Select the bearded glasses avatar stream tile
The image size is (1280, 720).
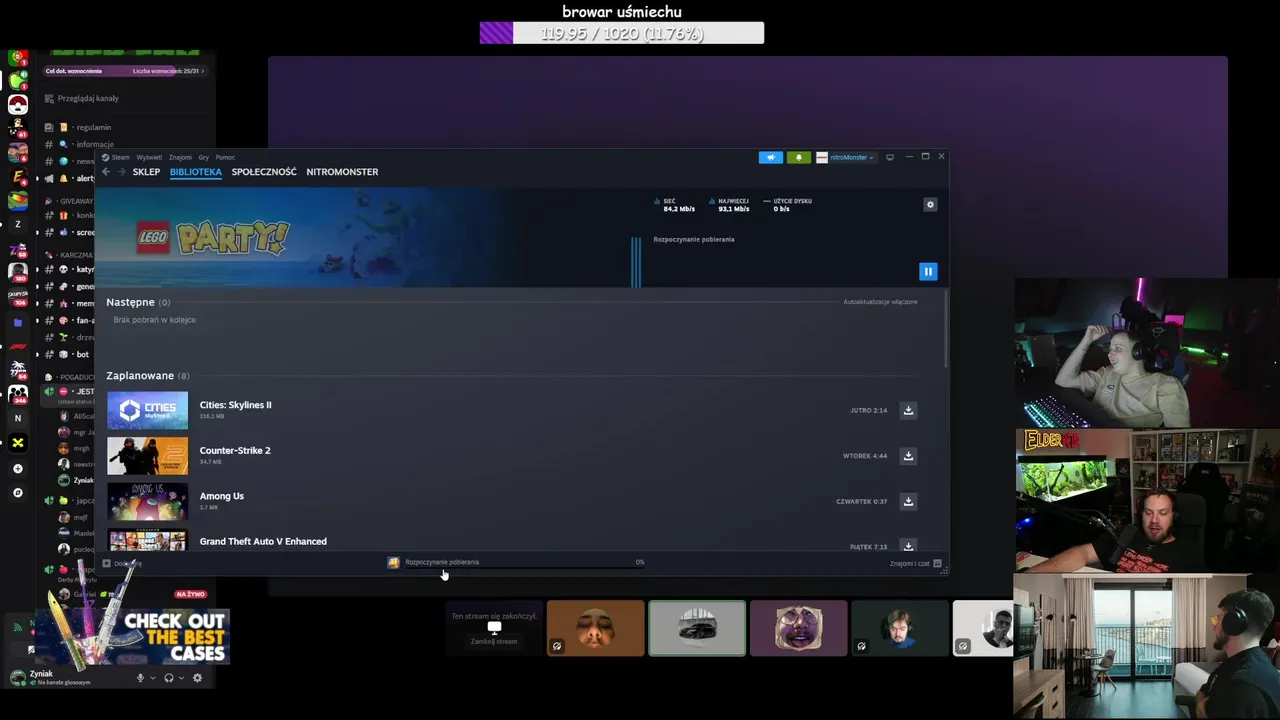(798, 628)
